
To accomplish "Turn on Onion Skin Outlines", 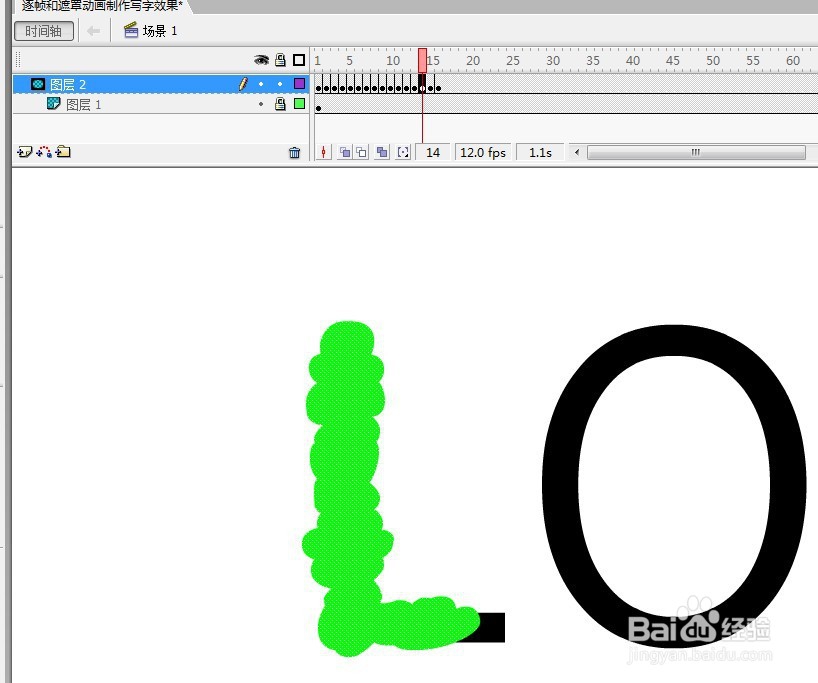I will 361,152.
